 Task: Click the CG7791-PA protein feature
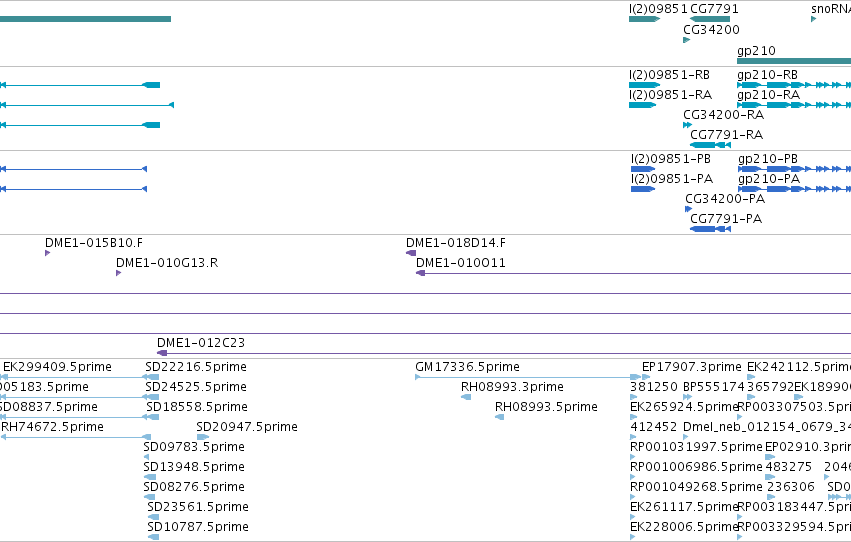coord(710,229)
